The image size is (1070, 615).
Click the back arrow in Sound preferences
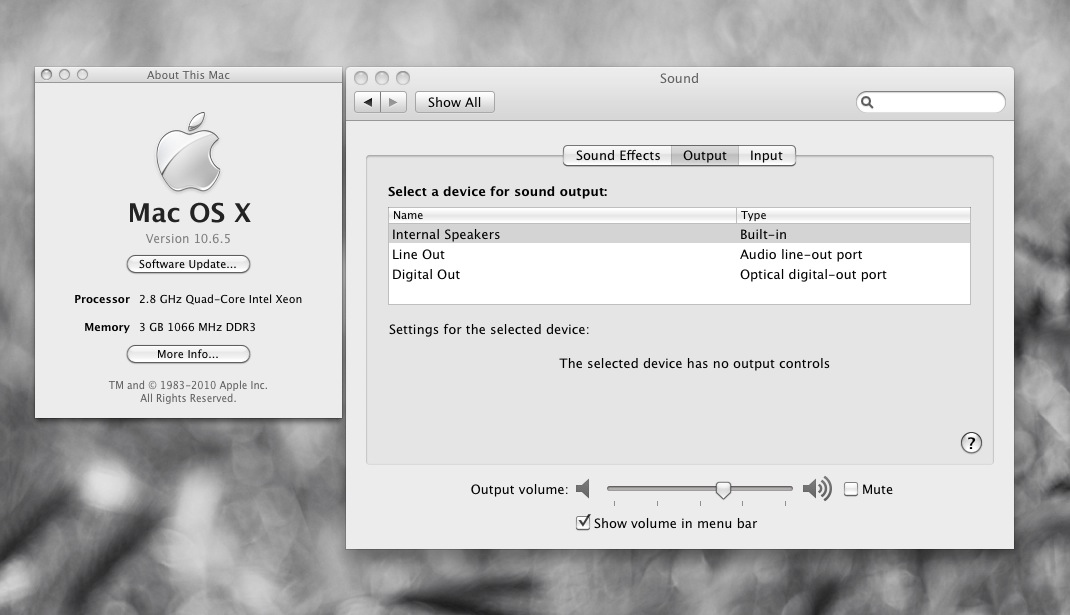[x=367, y=101]
